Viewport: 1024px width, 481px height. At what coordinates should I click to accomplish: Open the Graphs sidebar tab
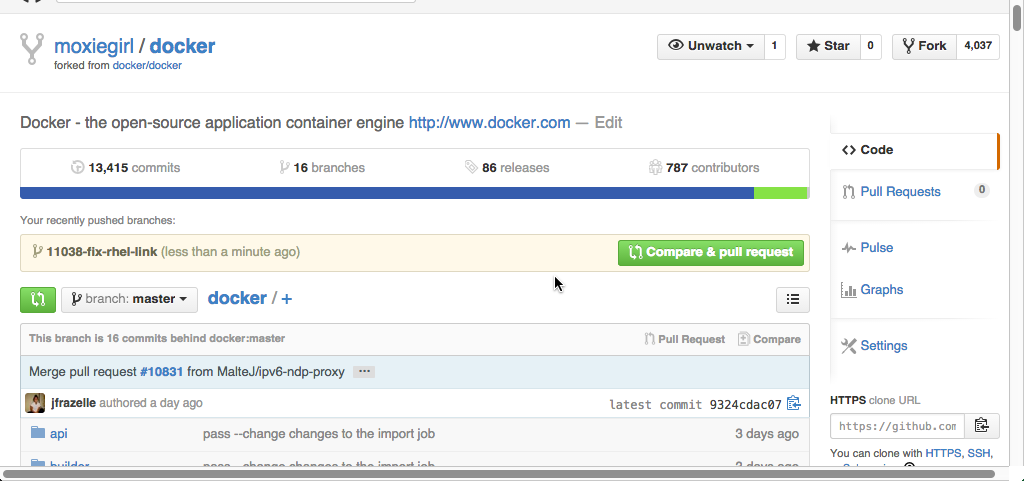pyautogui.click(x=881, y=289)
